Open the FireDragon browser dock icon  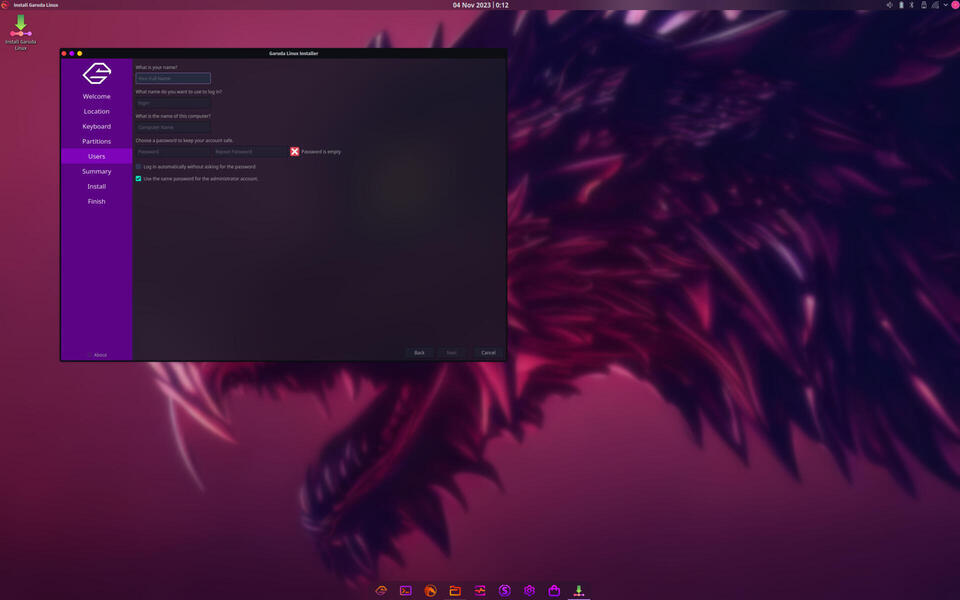click(x=430, y=590)
